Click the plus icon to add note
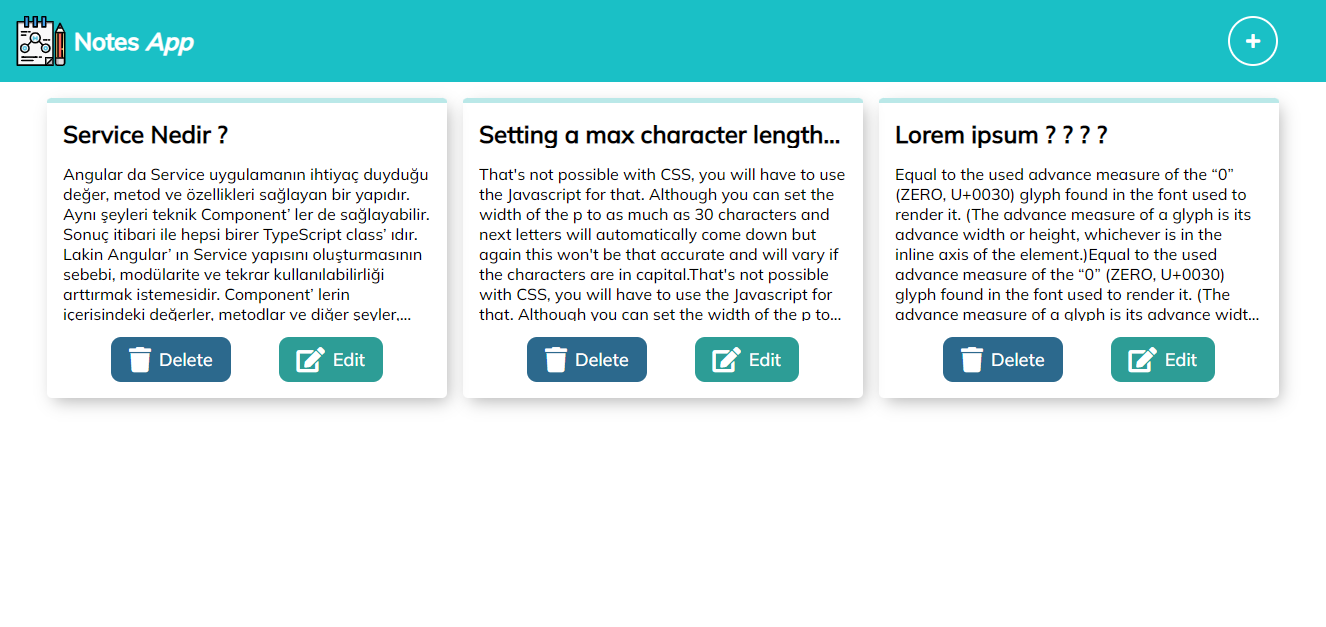1326x627 pixels. pyautogui.click(x=1252, y=42)
